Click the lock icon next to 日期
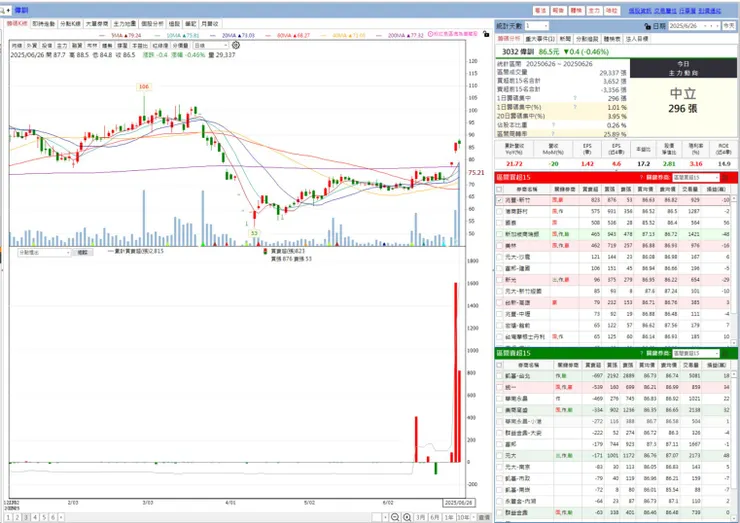740x523 pixels. [x=647, y=26]
